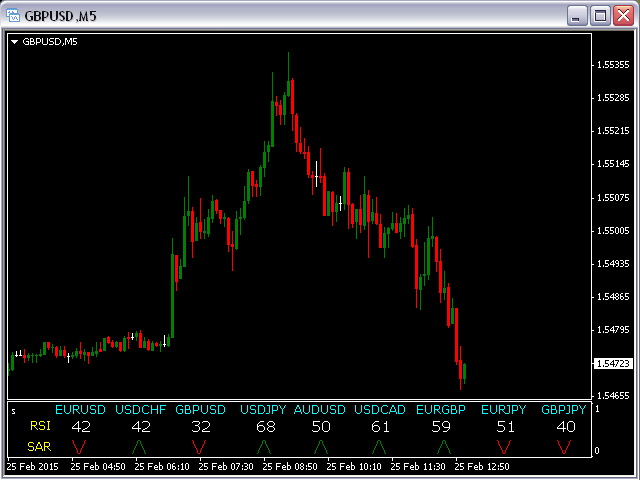Click the red SAR down arrow under GBPUSD
This screenshot has width=640, height=480.
(x=199, y=446)
